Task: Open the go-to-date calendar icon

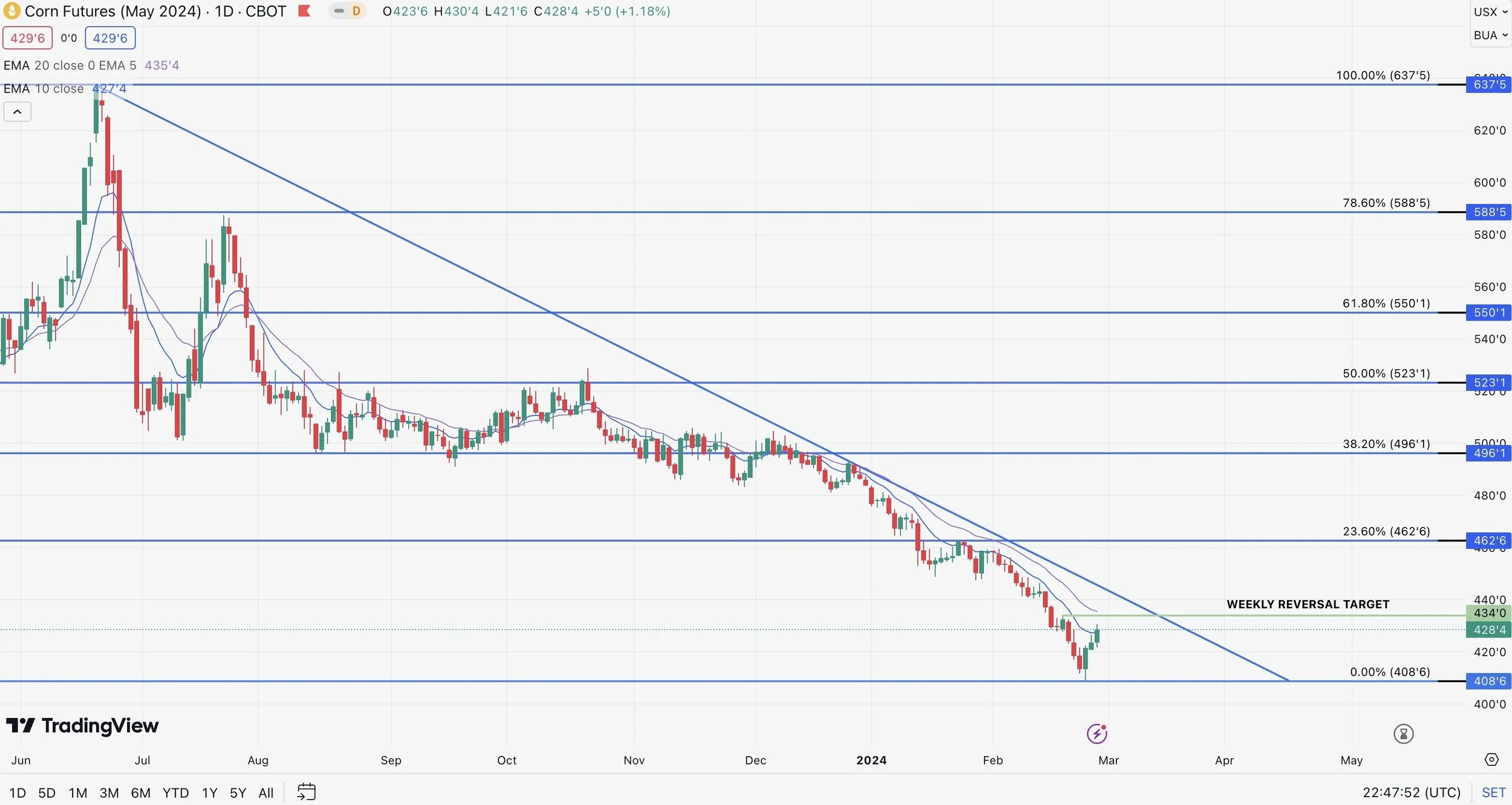Action: pos(307,792)
